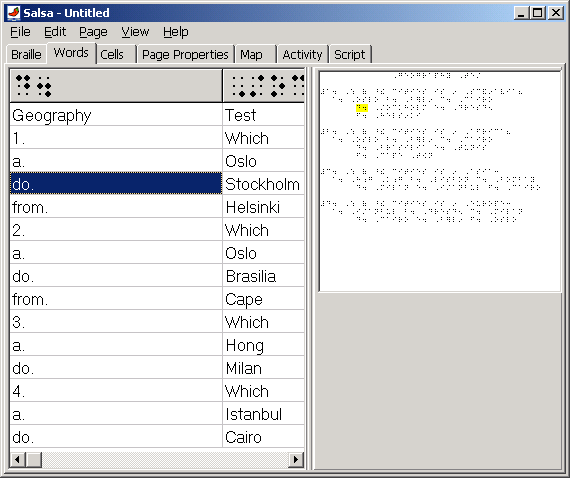Select the Stockholm cell
This screenshot has height=478, width=570.
[264, 184]
